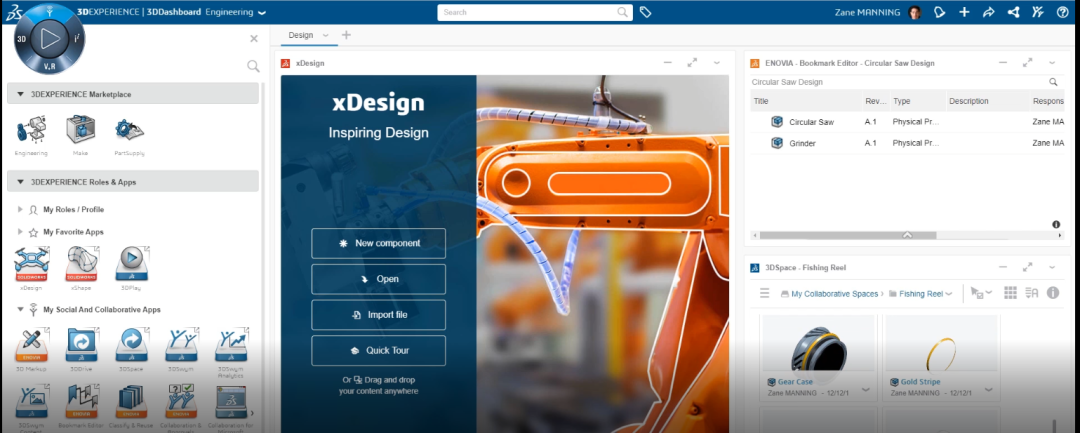Open the PartSupply marketplace icon

(x=129, y=129)
